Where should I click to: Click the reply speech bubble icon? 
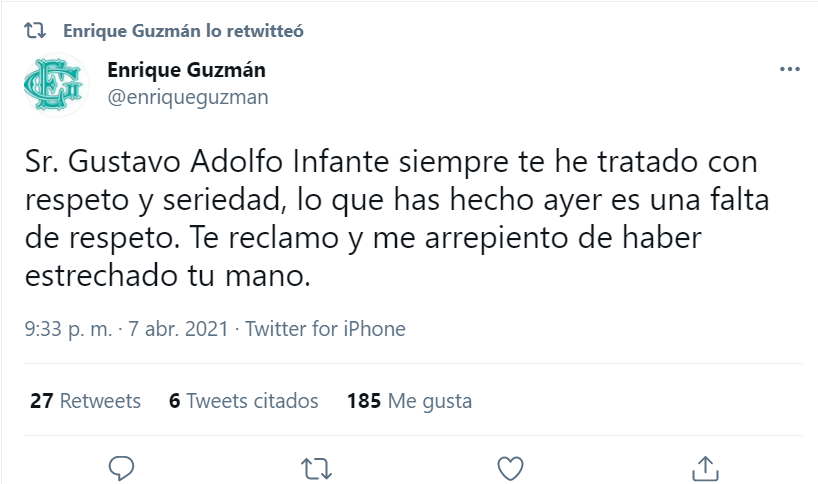click(121, 467)
